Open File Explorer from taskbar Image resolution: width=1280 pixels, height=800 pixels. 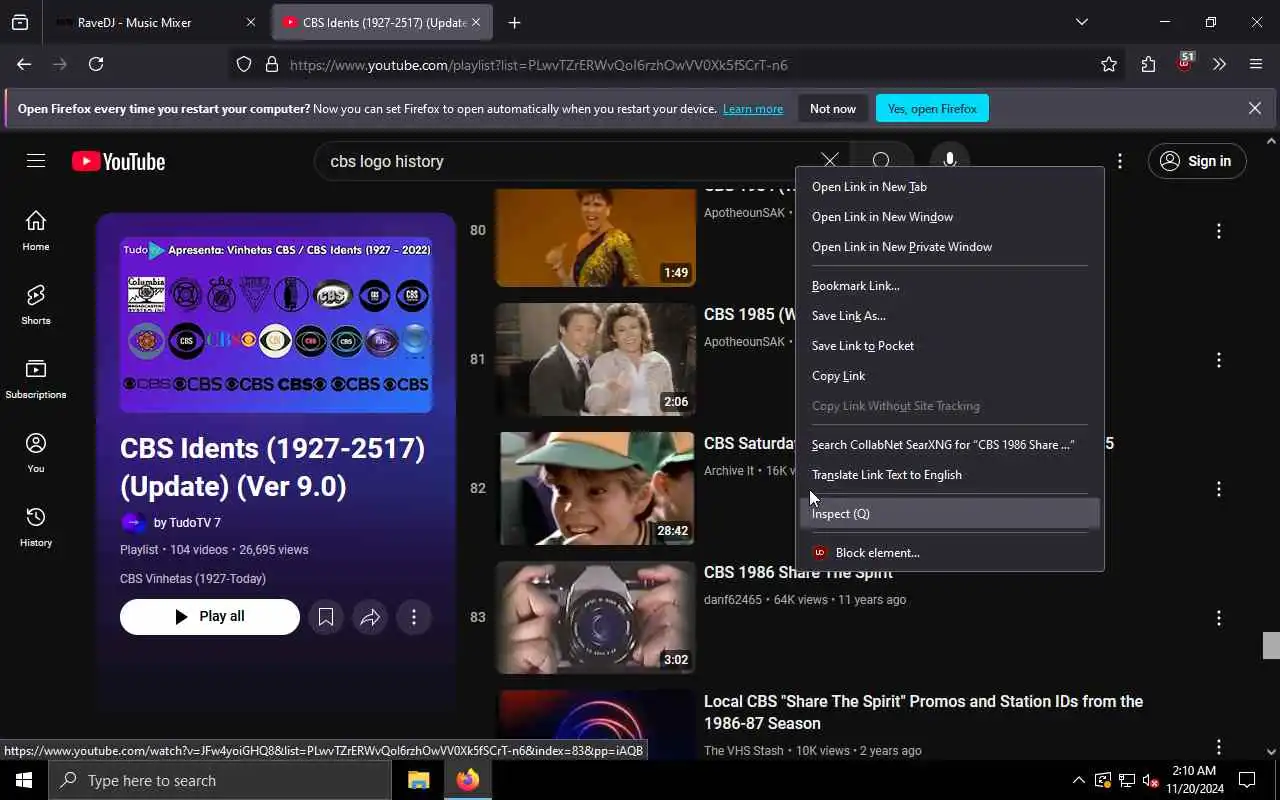[418, 780]
